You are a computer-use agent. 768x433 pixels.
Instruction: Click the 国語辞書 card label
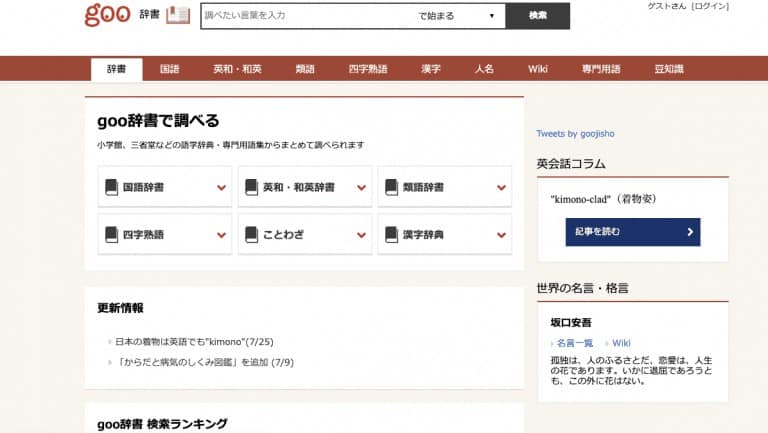click(x=143, y=187)
